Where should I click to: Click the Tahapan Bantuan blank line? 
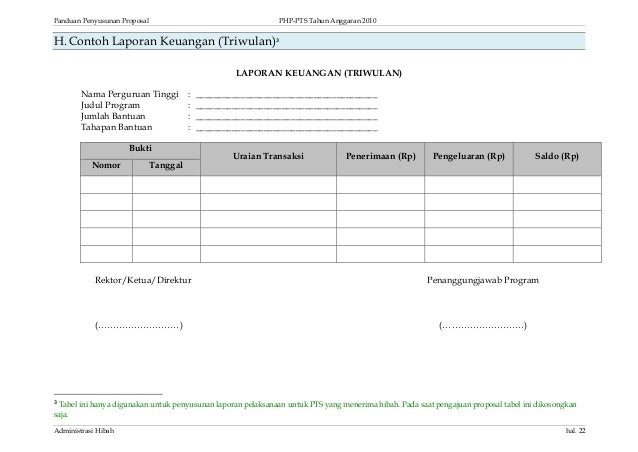(x=286, y=130)
